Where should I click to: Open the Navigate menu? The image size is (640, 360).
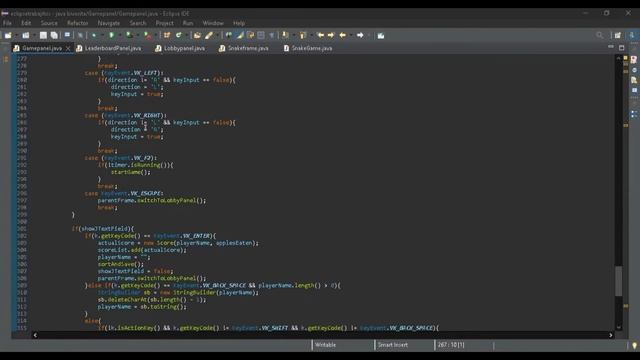(x=109, y=23)
